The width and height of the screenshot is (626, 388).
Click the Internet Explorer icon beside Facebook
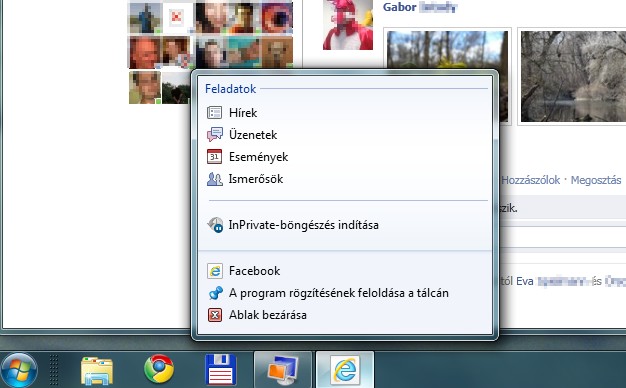click(215, 271)
